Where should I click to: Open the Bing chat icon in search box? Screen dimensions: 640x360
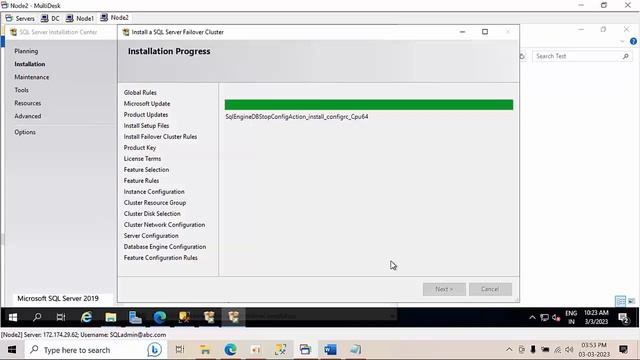coord(154,350)
